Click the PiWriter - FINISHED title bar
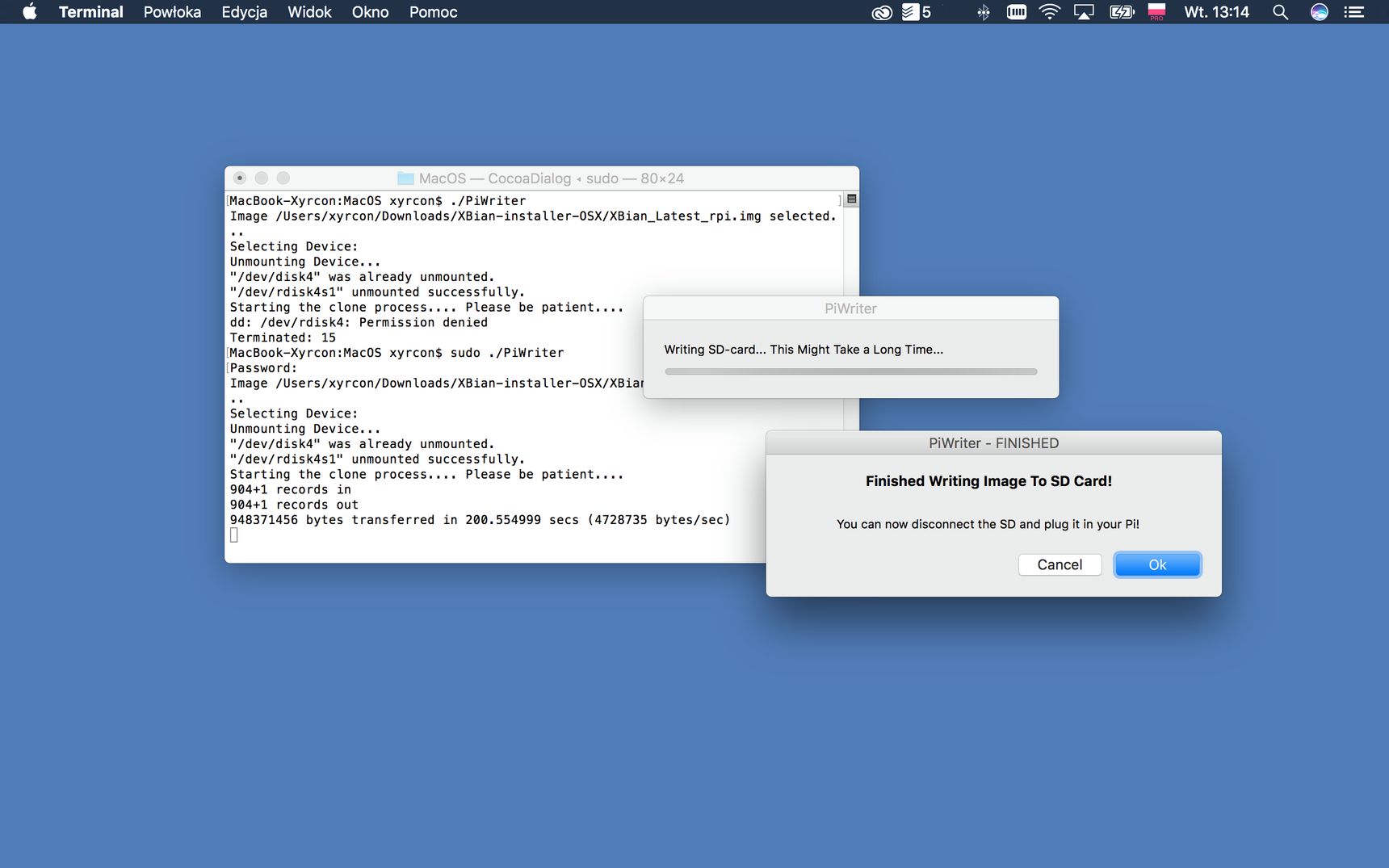 (x=993, y=443)
